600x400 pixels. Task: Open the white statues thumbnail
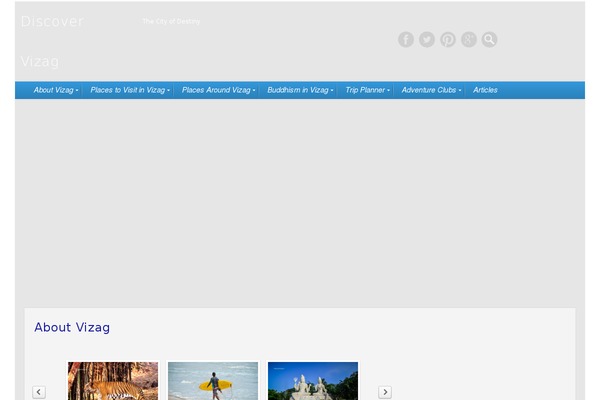313,381
